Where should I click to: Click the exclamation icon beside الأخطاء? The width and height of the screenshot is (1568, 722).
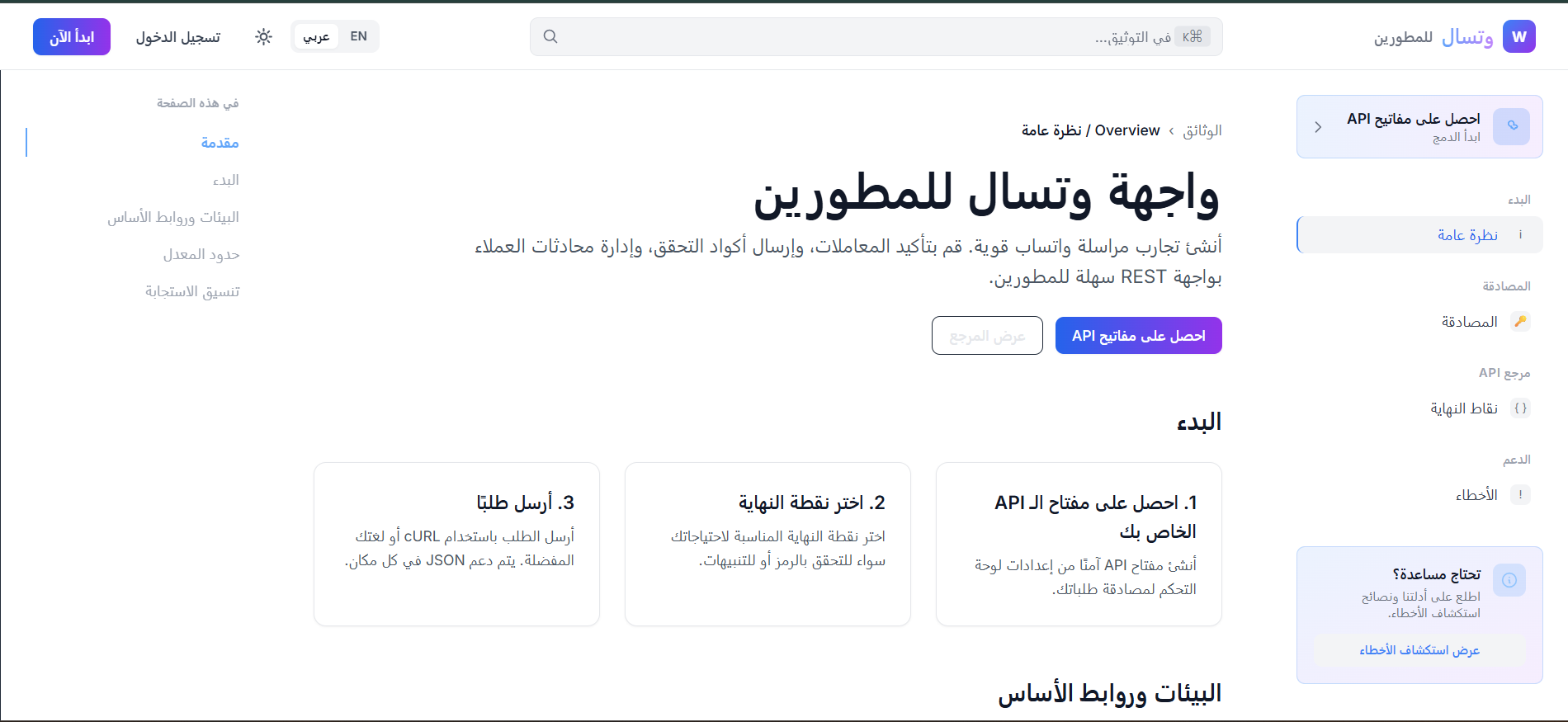[x=1520, y=495]
